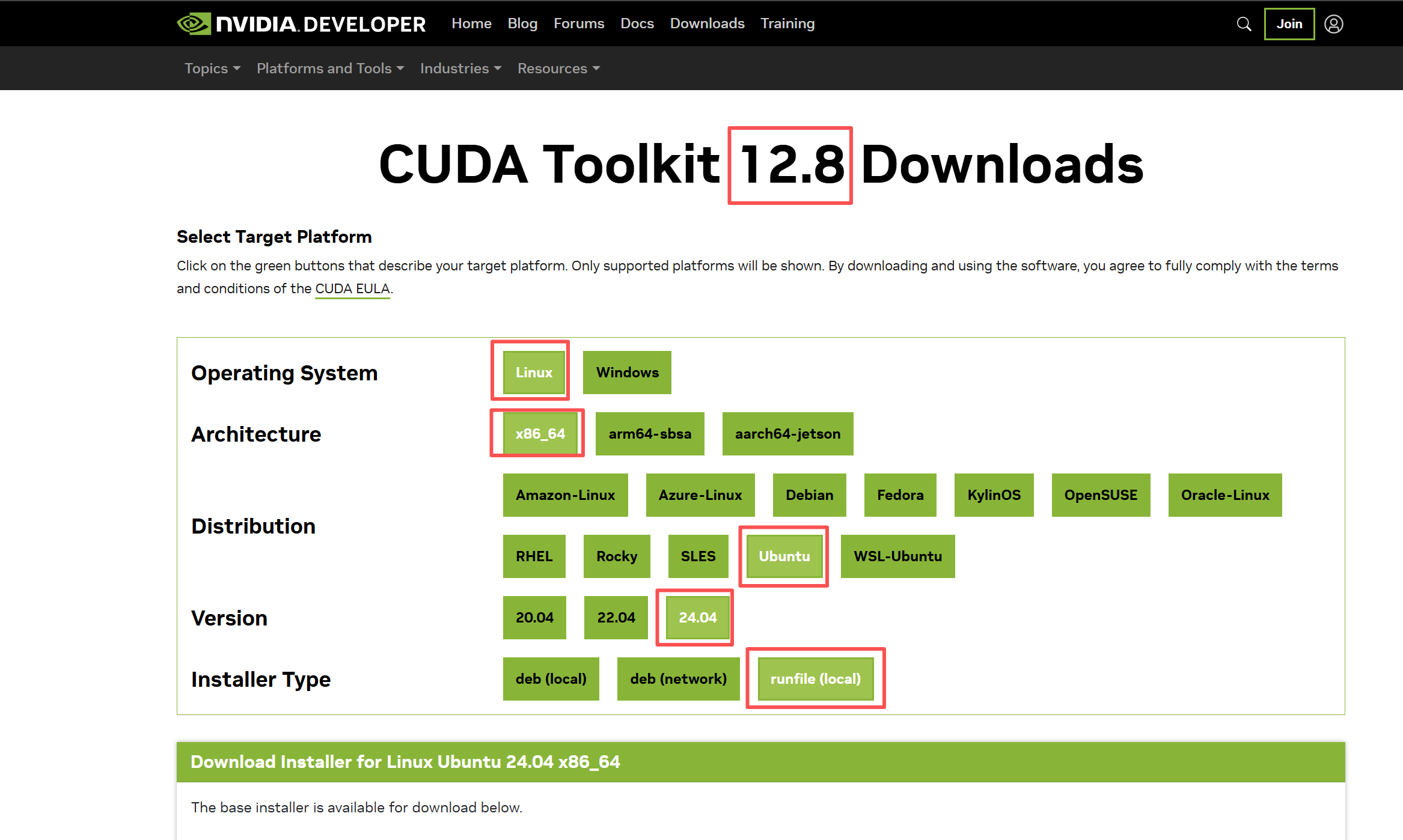Select Windows as operating system
1403x840 pixels.
click(x=627, y=373)
